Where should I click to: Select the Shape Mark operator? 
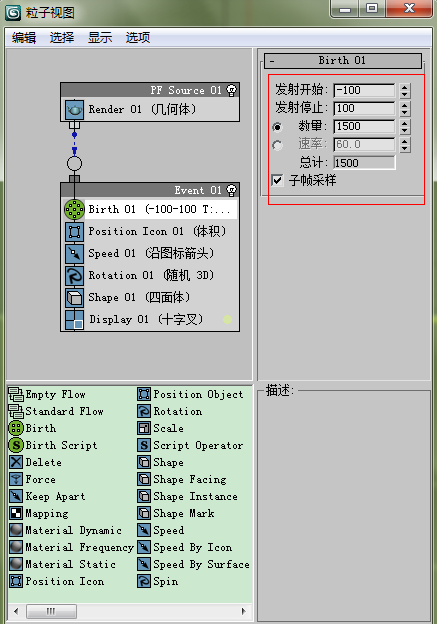176,513
